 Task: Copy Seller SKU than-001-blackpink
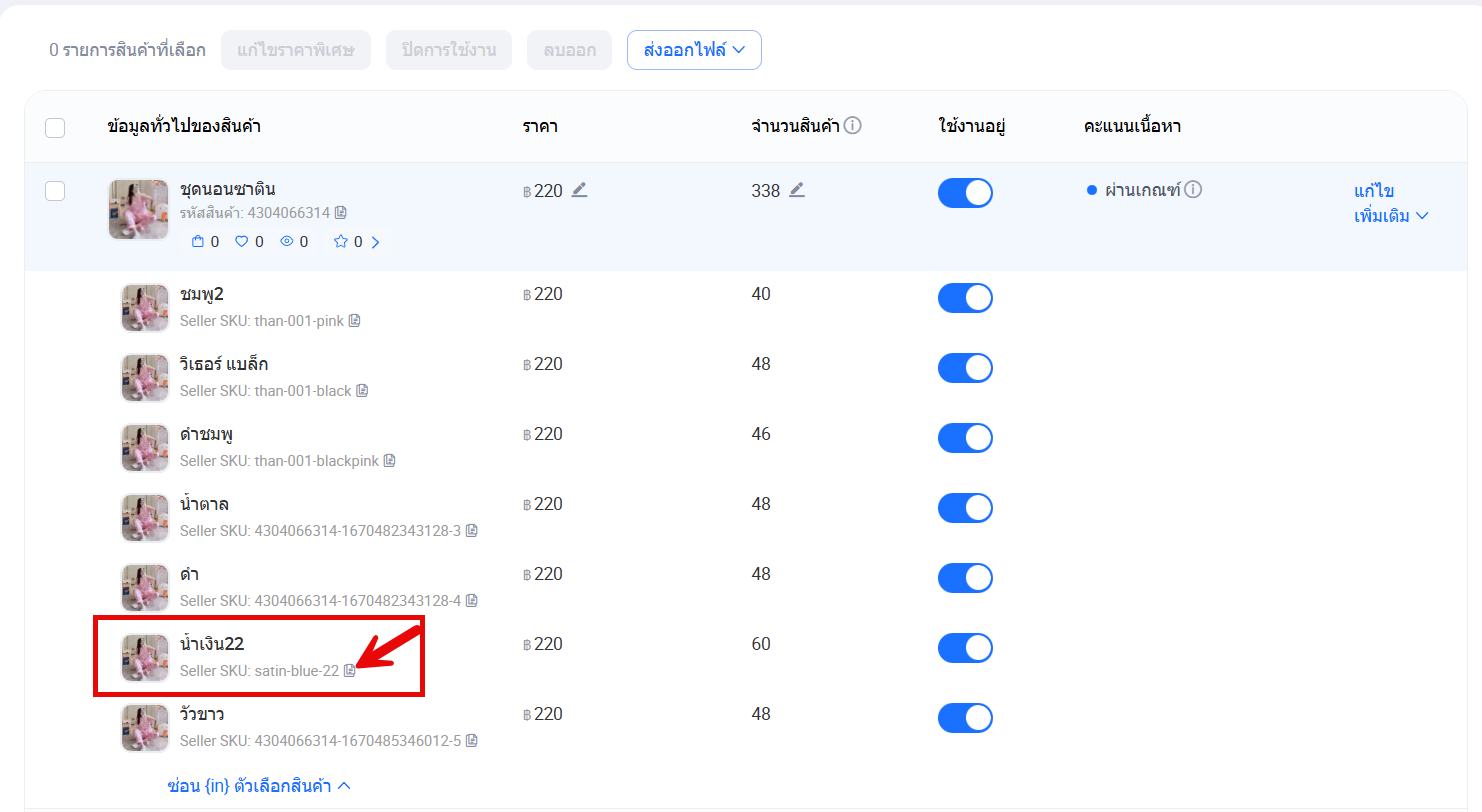tap(389, 461)
